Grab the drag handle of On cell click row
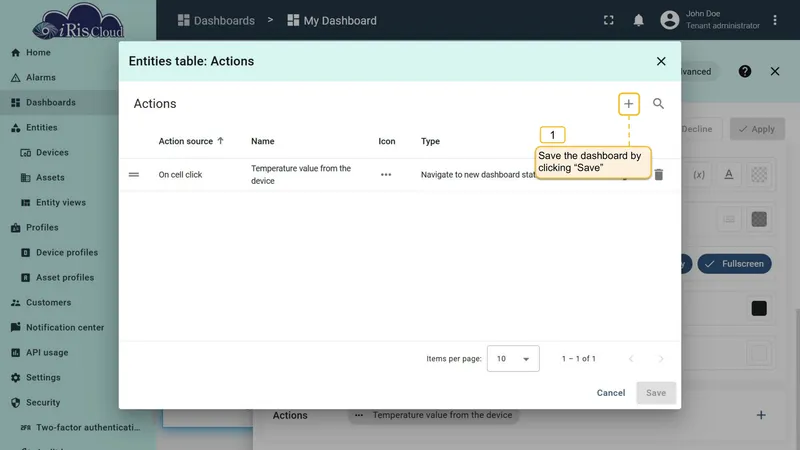Image resolution: width=800 pixels, height=450 pixels. coord(134,174)
